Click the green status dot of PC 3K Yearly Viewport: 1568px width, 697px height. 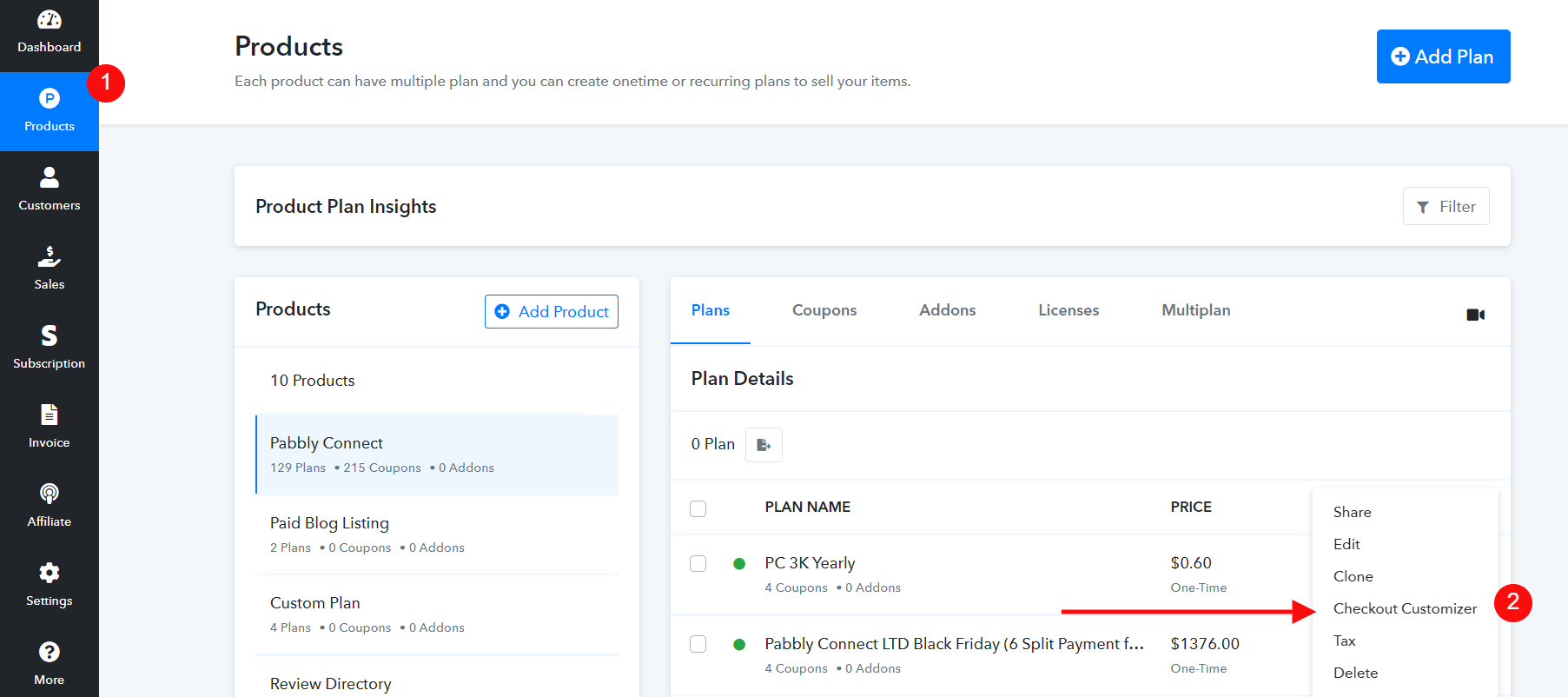(739, 564)
